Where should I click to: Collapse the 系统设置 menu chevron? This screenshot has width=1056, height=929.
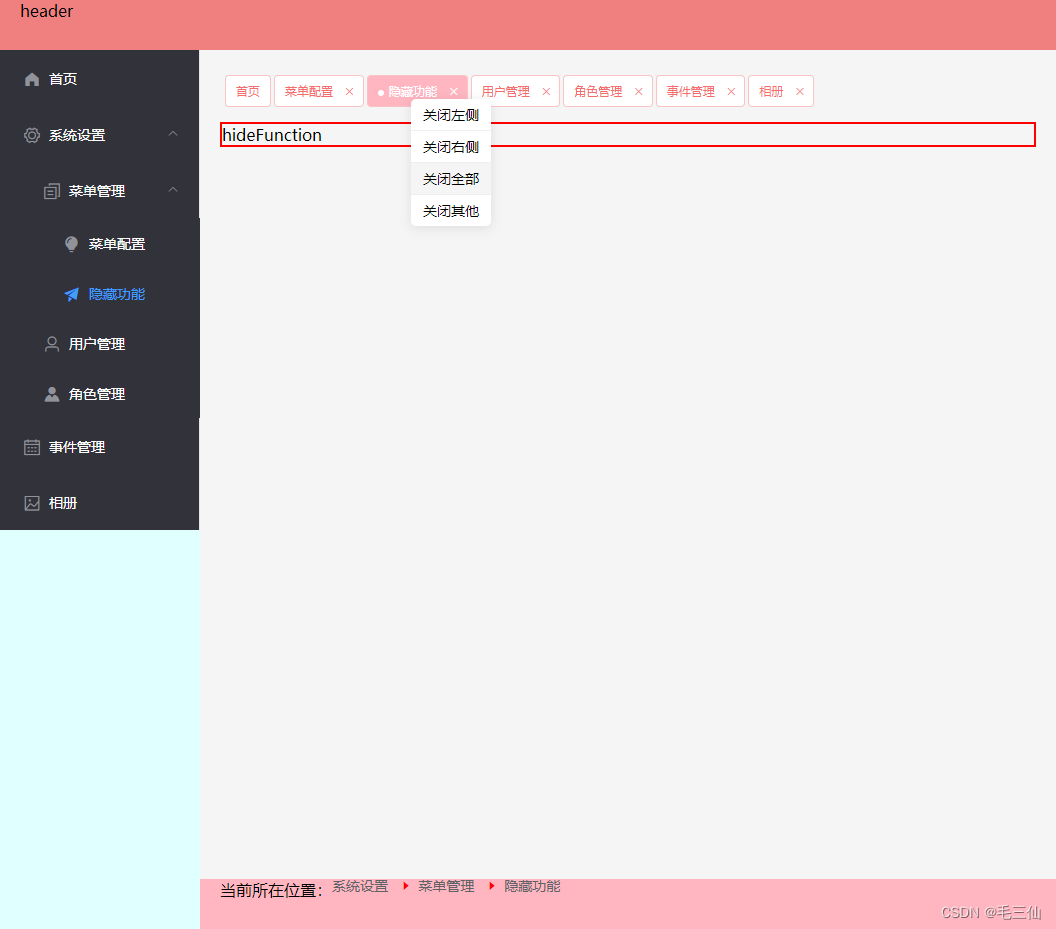(172, 133)
